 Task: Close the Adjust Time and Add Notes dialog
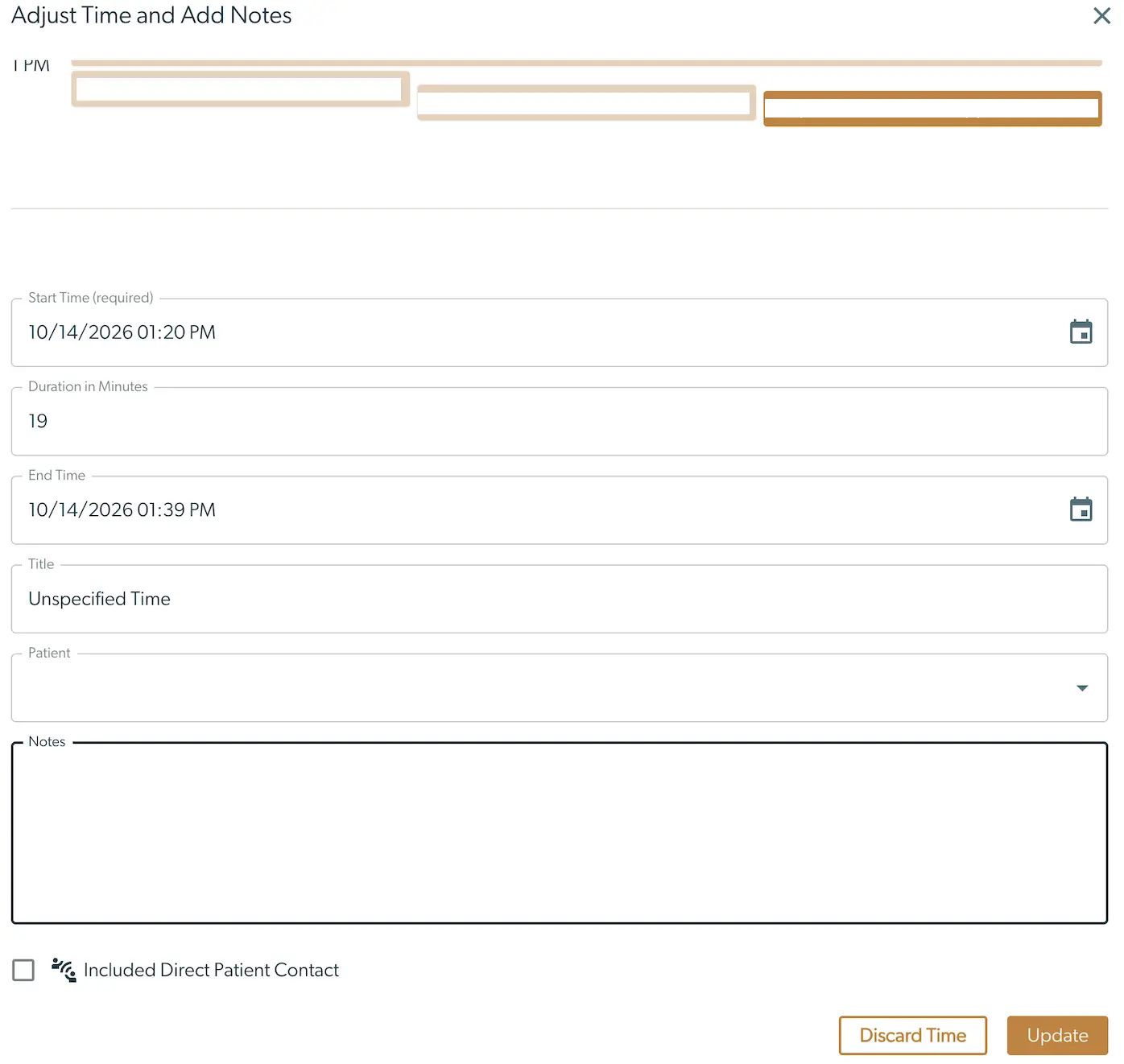tap(1101, 15)
